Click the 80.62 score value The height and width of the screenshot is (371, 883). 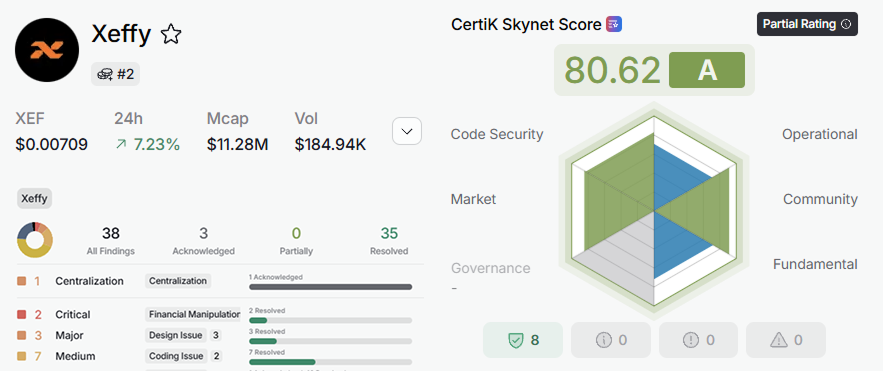click(x=612, y=70)
